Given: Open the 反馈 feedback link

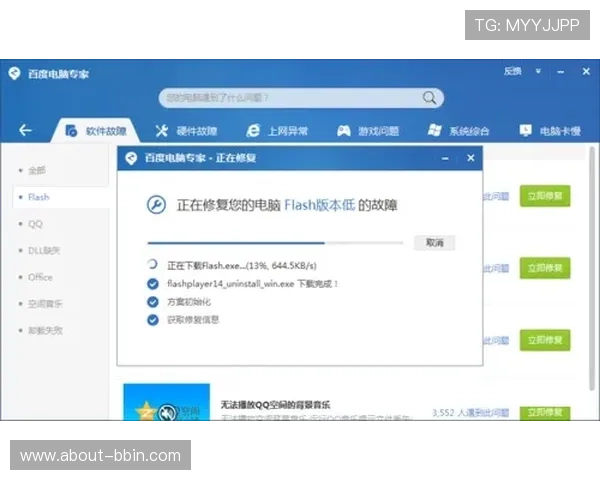Looking at the screenshot, I should pyautogui.click(x=512, y=71).
